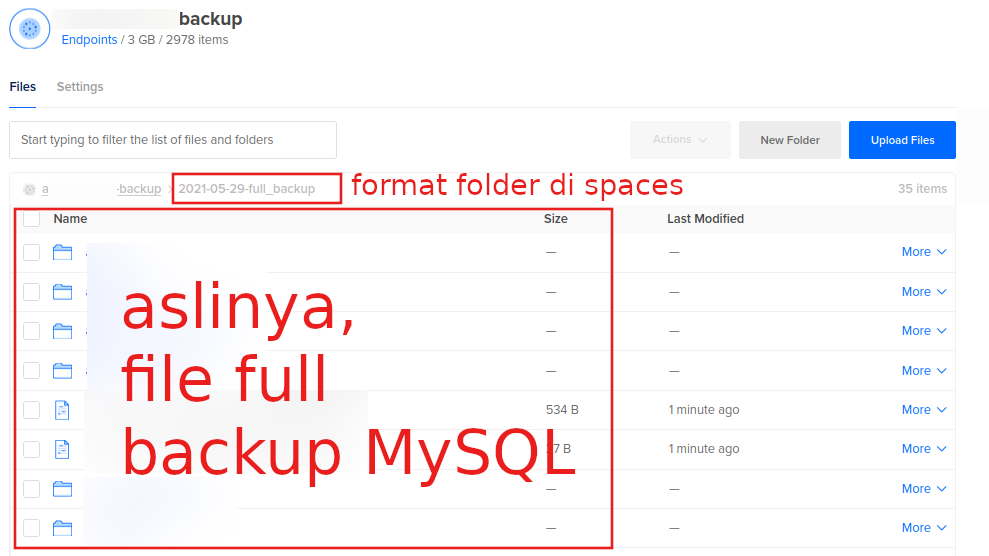Image resolution: width=989 pixels, height=556 pixels.
Task: Open the fourth folder icon in list
Action: click(62, 371)
